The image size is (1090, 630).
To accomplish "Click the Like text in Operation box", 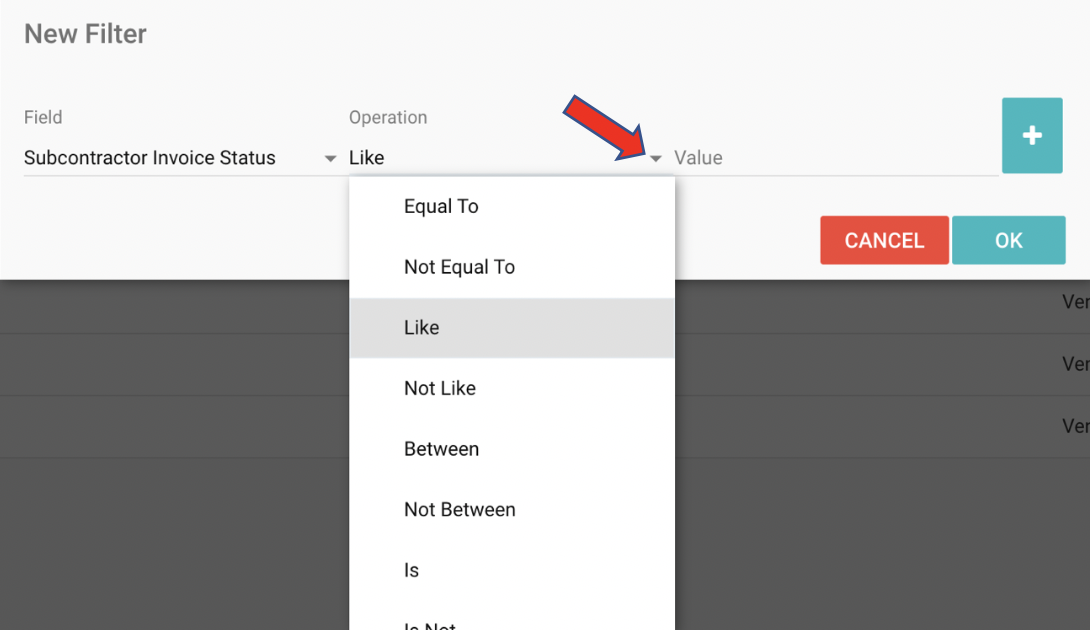I will pos(366,158).
